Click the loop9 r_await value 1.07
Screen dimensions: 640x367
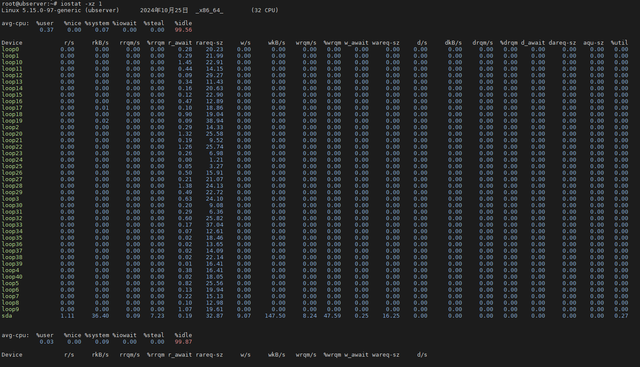click(185, 309)
